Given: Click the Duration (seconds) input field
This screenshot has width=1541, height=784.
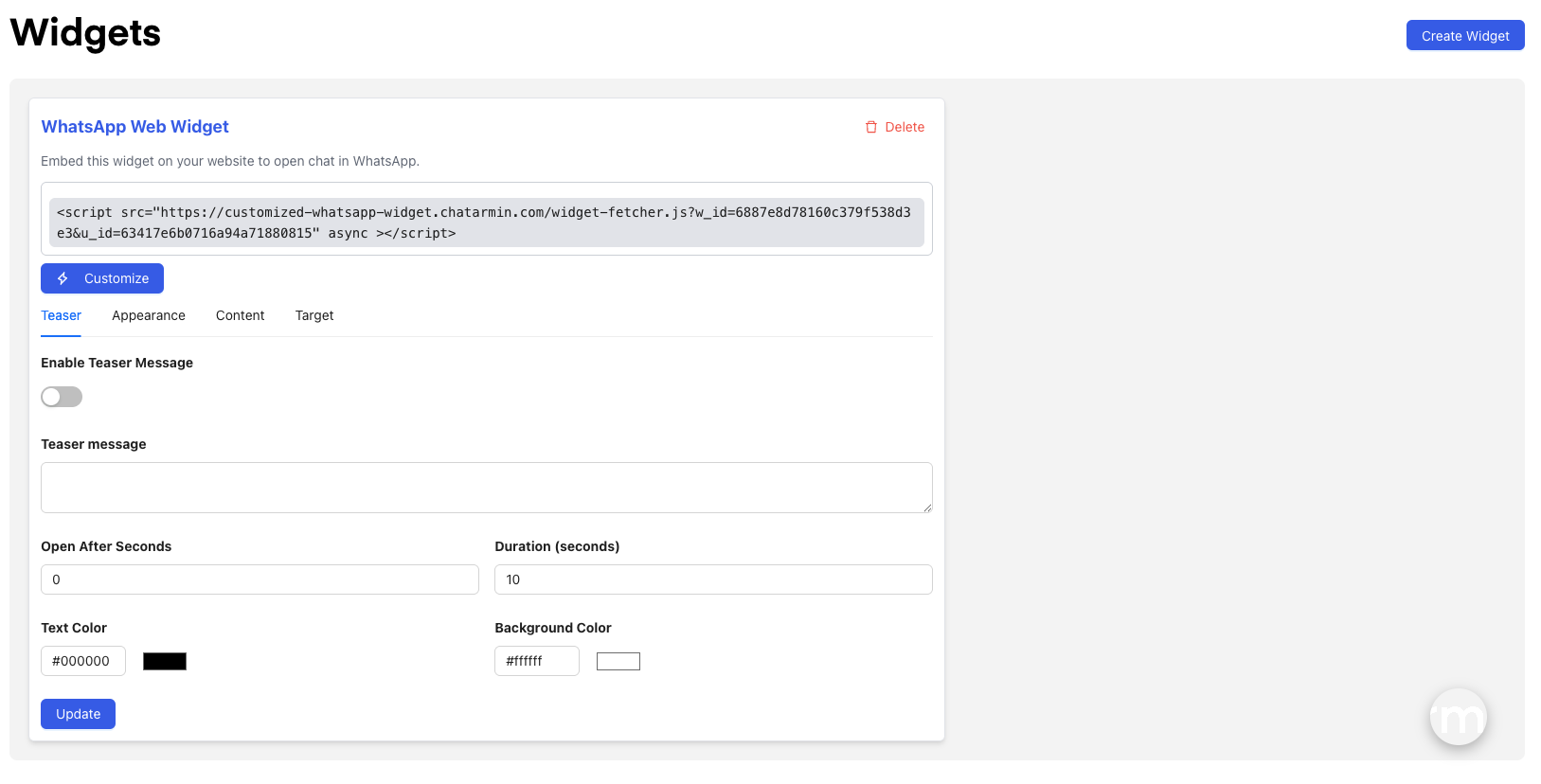Looking at the screenshot, I should pos(713,579).
